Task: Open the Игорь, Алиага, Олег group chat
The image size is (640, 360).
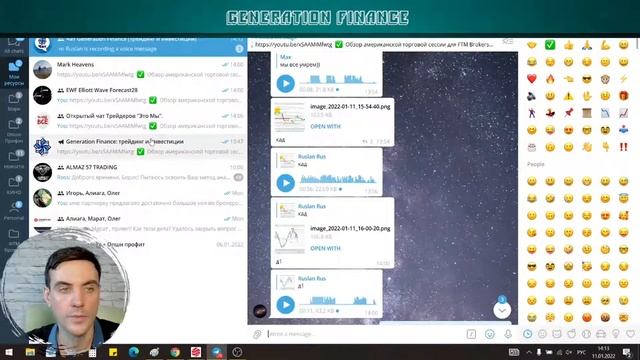Action: 138,198
